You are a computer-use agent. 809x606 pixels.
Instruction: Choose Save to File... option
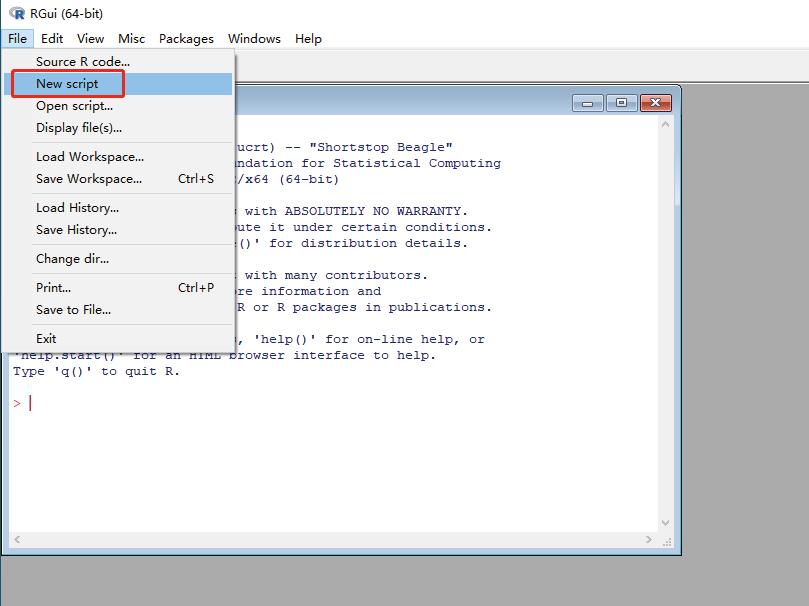pyautogui.click(x=73, y=310)
